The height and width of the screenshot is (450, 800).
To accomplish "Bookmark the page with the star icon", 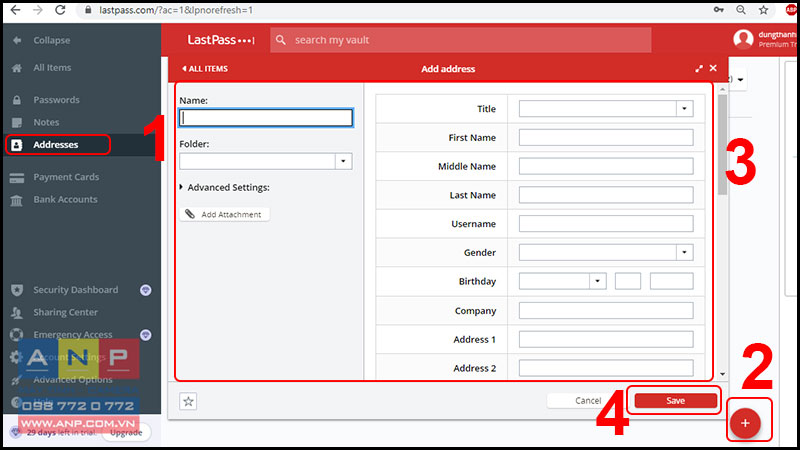I will [x=763, y=10].
